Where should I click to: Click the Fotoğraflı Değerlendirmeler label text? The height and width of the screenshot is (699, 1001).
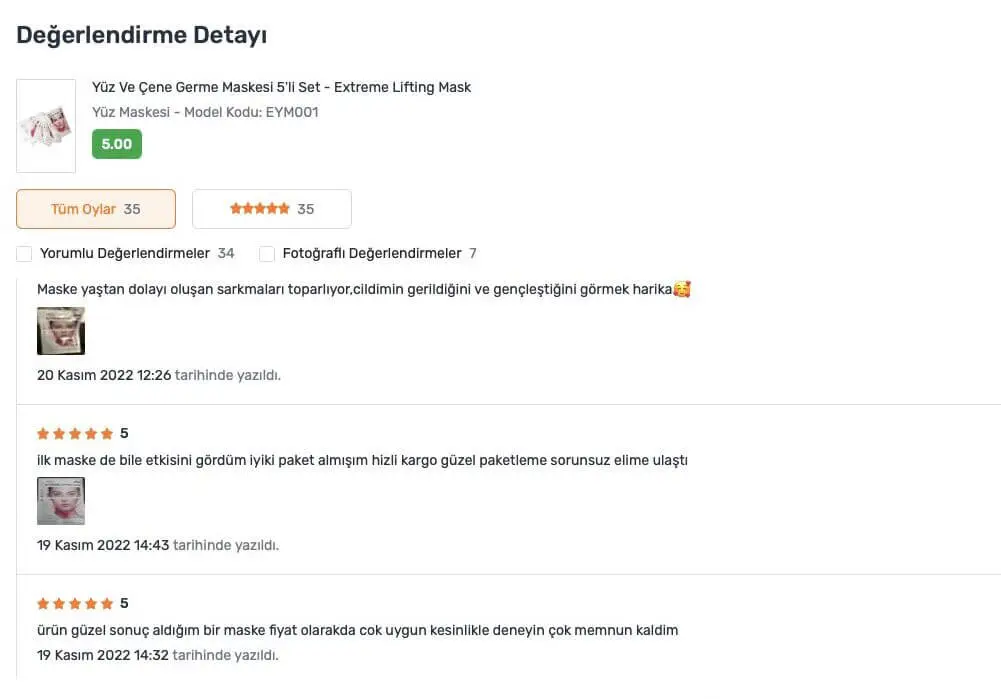pyautogui.click(x=372, y=254)
